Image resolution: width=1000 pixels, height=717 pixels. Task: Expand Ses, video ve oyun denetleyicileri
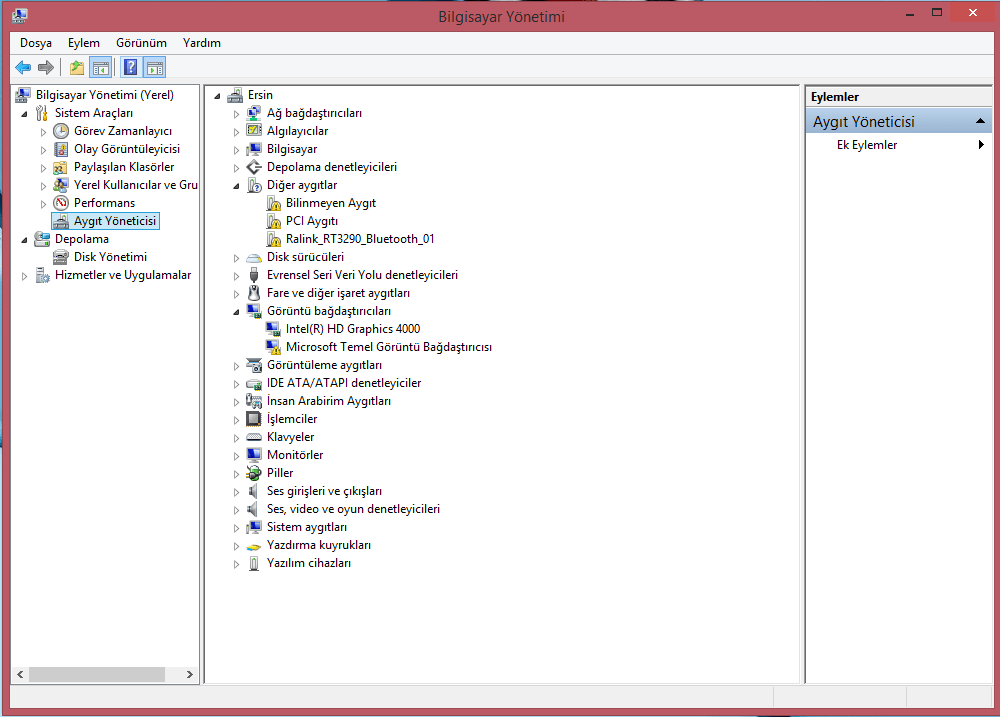point(236,510)
